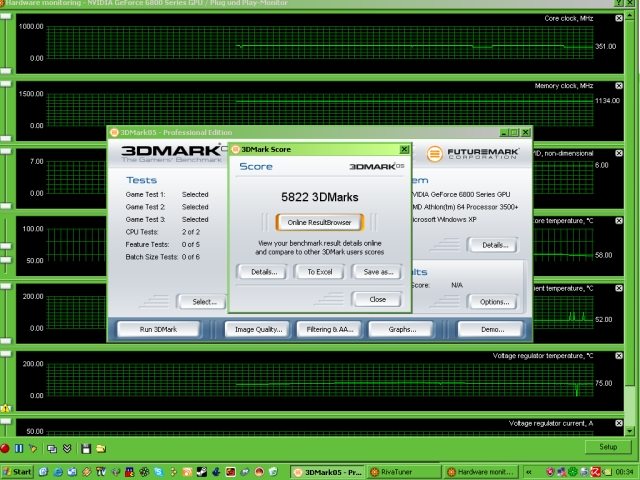Open Filtering & AA options
The image size is (640, 480).
click(330, 329)
